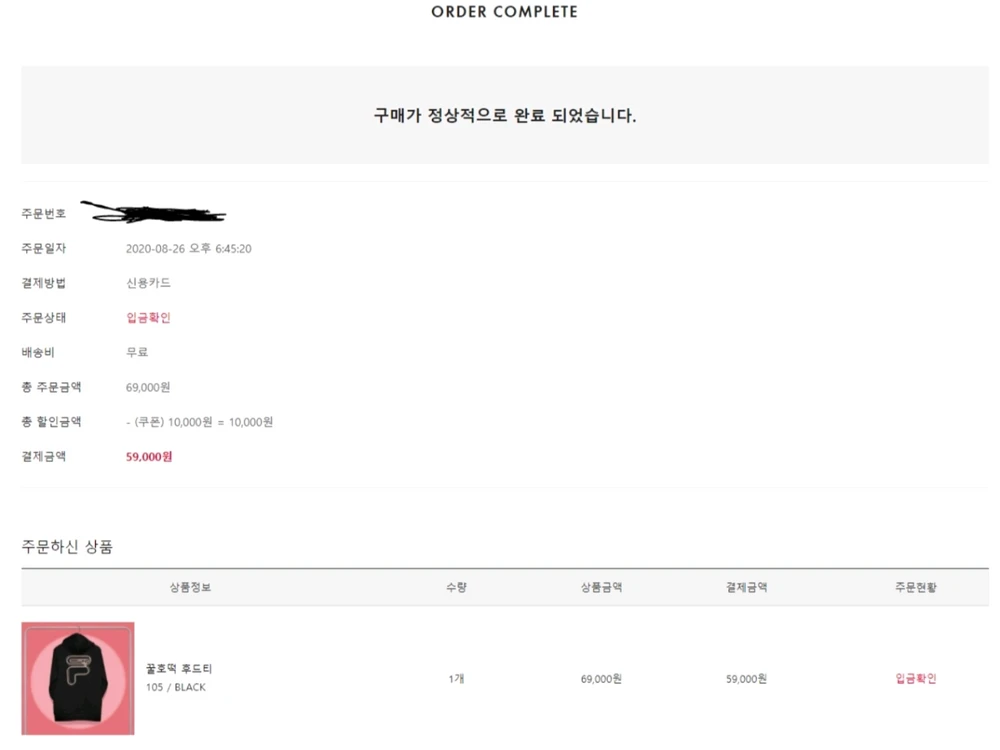This screenshot has height=750, width=1000.
Task: Click the red 59,000원 payment amount
Action: pos(149,457)
